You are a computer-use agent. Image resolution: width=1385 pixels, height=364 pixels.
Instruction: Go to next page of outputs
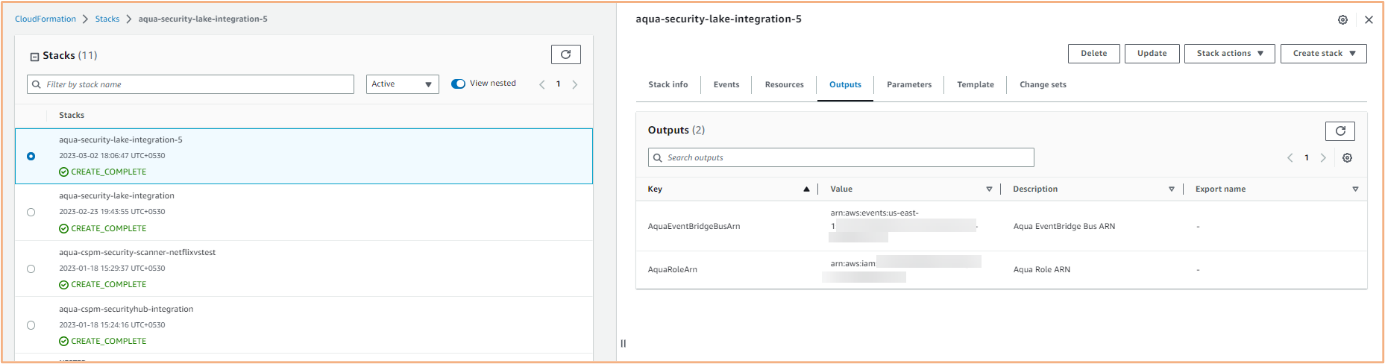tap(1323, 158)
